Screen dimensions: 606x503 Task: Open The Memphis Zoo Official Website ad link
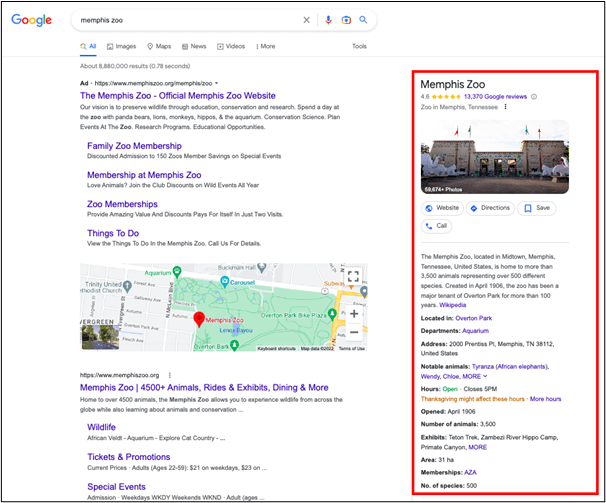(x=178, y=95)
